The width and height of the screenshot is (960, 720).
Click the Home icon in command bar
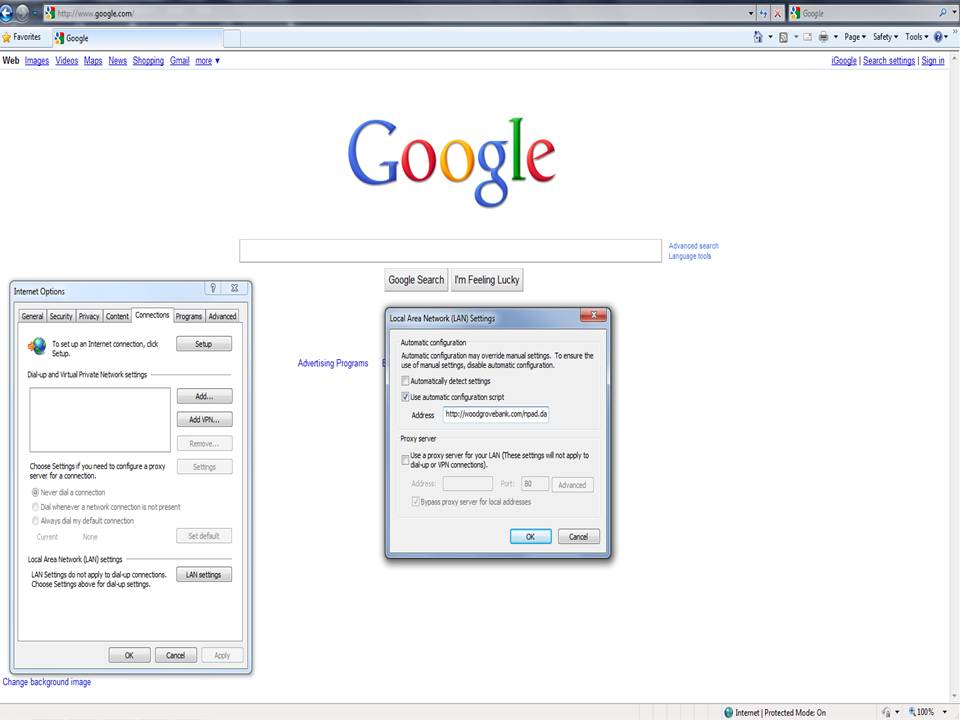click(758, 37)
